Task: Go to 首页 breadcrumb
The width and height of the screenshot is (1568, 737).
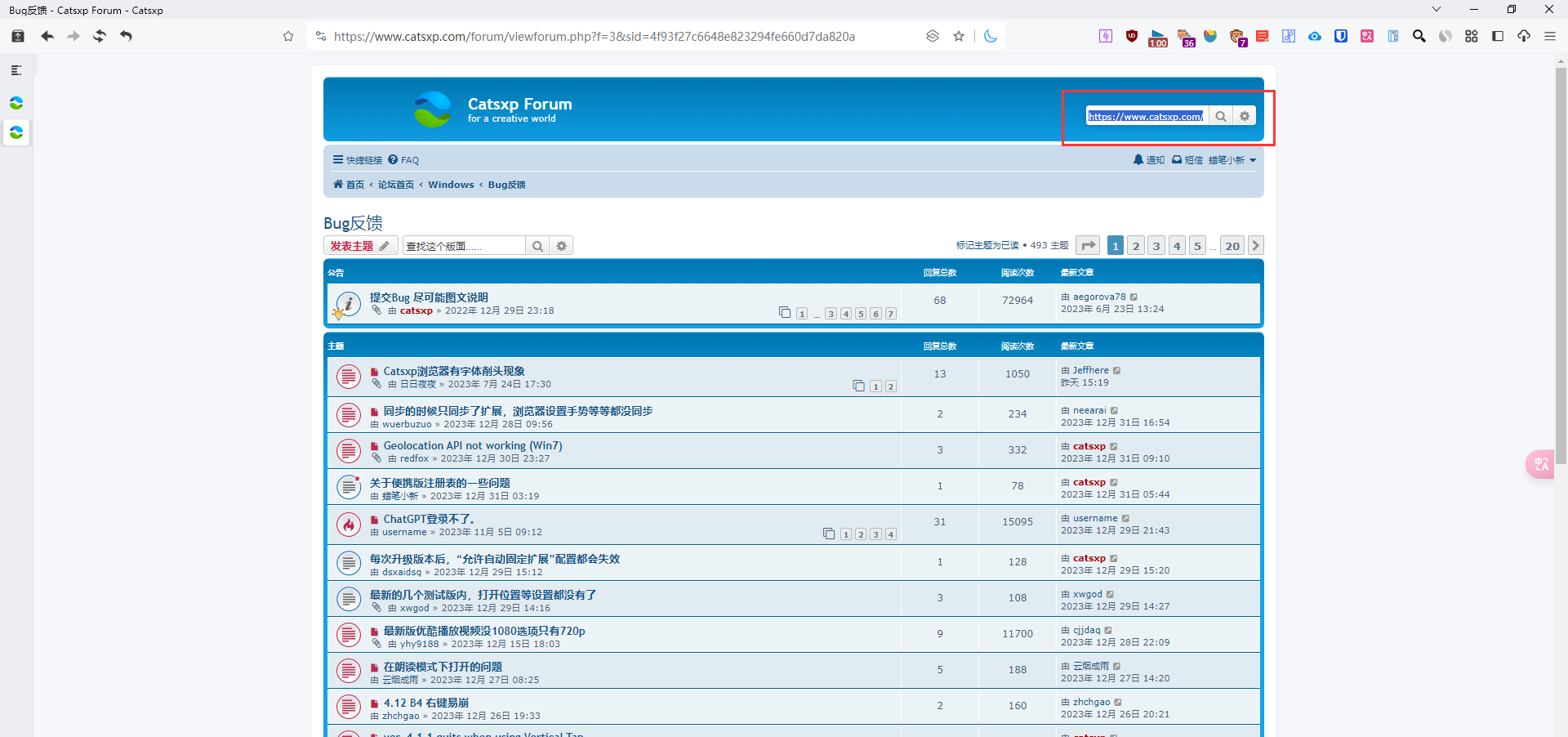Action: (x=349, y=185)
